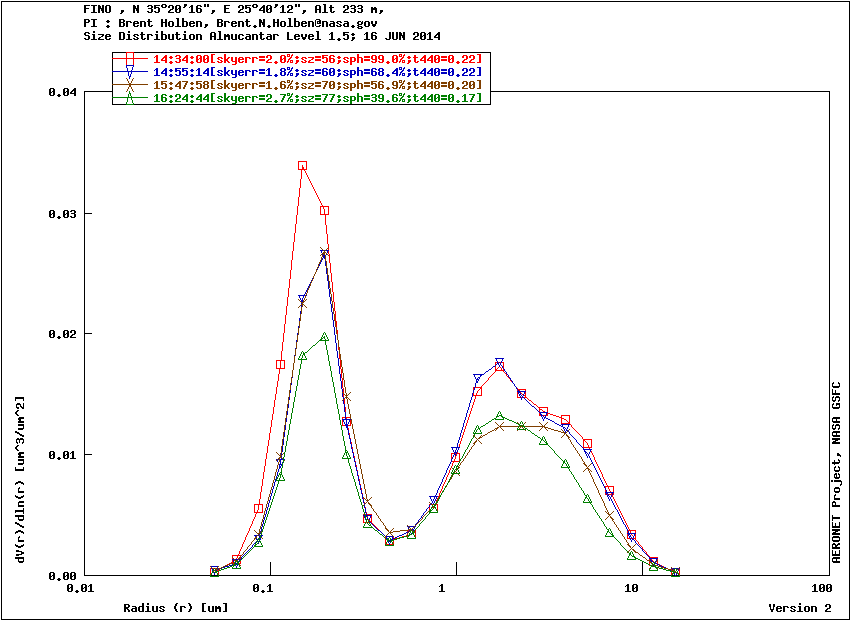The image size is (850, 620).
Task: Select the 14:55:14 legend entry text
Action: [317, 72]
